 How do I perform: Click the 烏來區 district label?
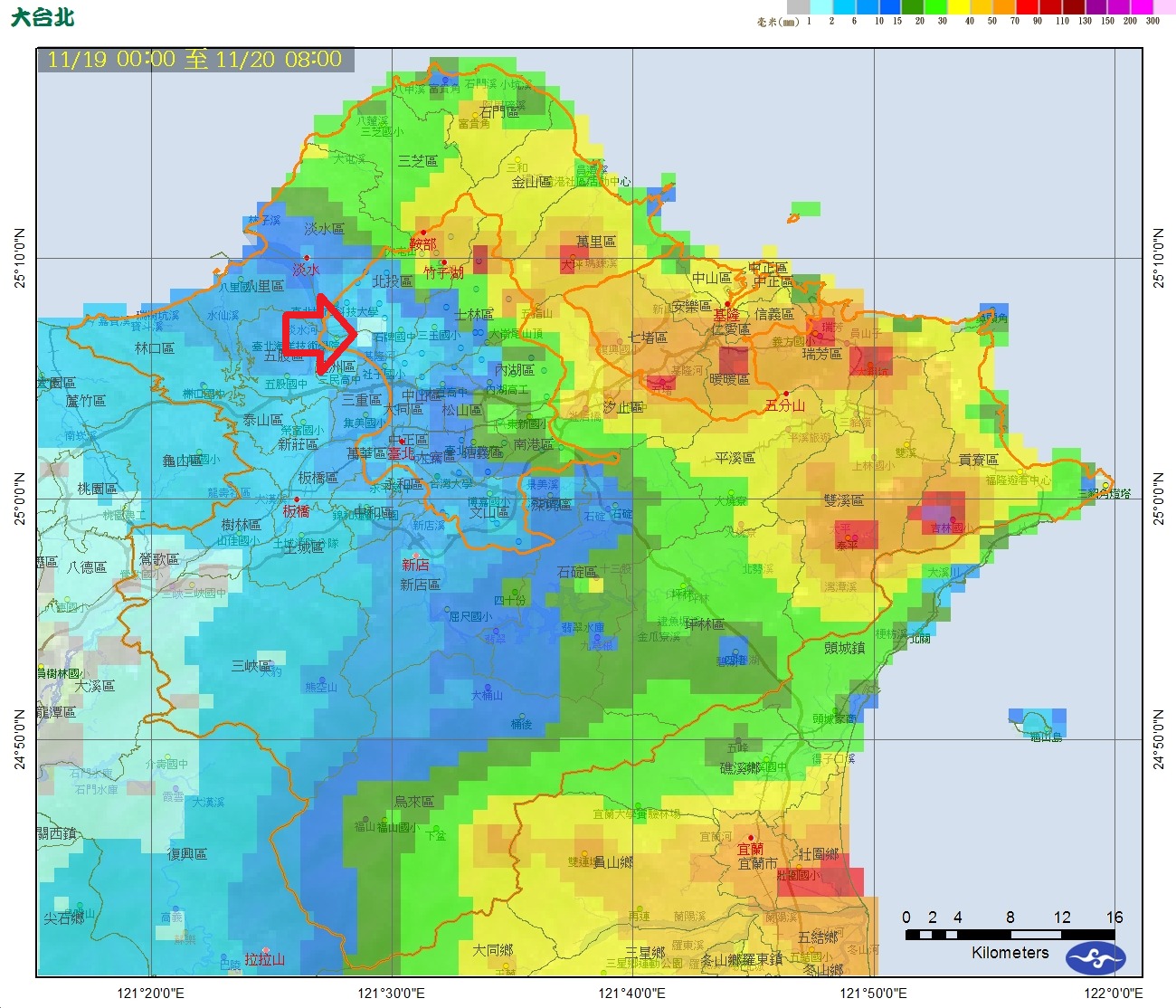click(413, 802)
